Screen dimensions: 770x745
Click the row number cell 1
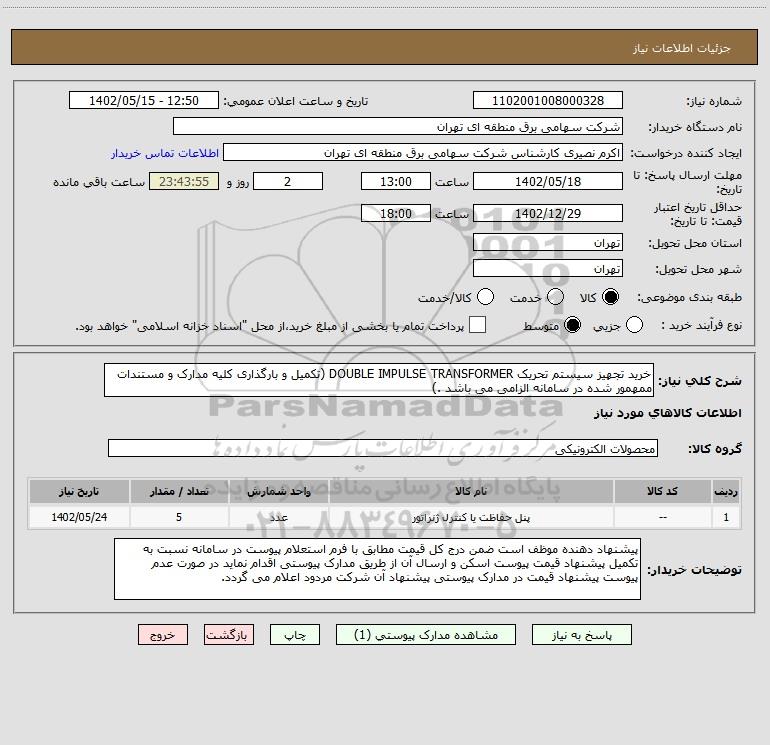coord(726,517)
